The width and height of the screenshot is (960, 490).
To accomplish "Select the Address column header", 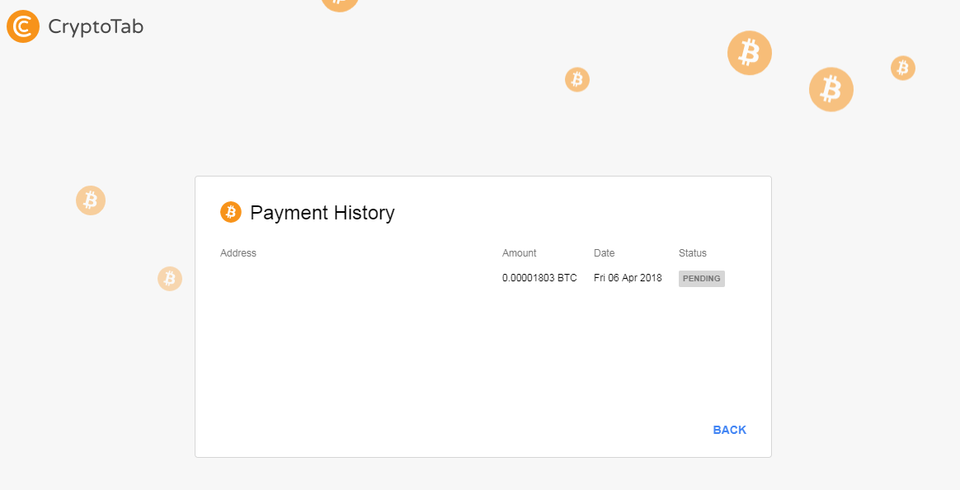I will coord(238,253).
